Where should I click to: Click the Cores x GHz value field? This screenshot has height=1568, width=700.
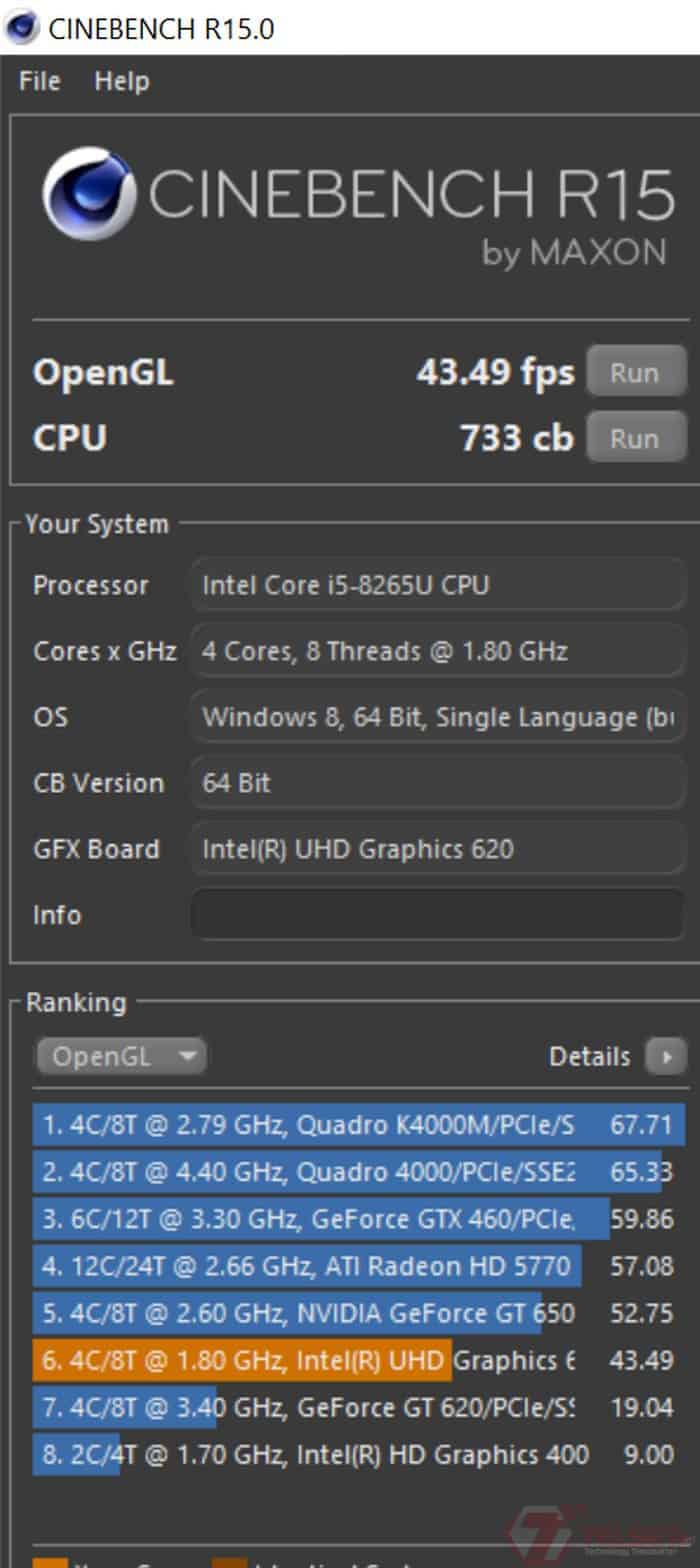click(438, 651)
